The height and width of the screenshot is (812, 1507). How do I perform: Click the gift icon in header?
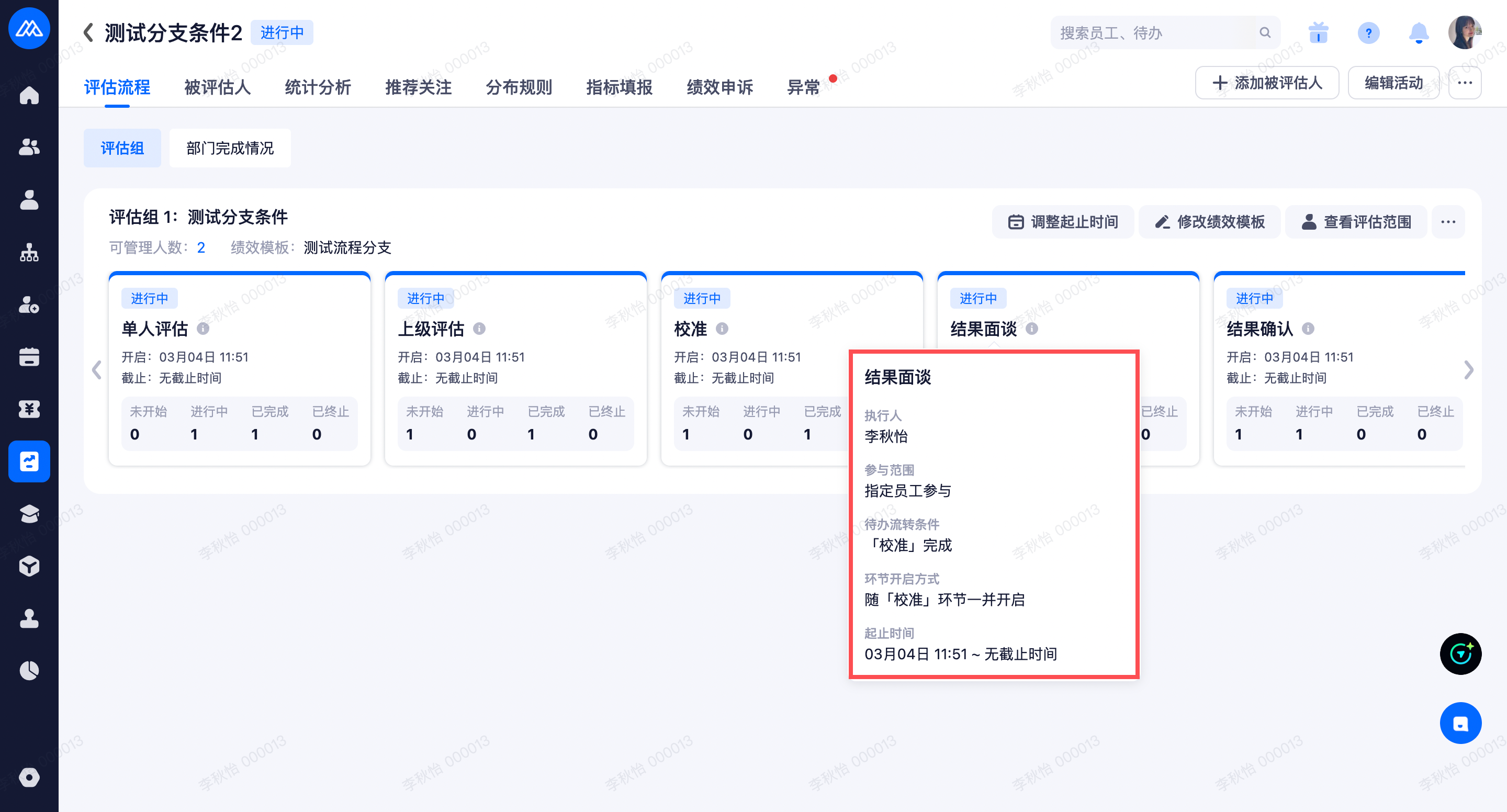pos(1319,33)
